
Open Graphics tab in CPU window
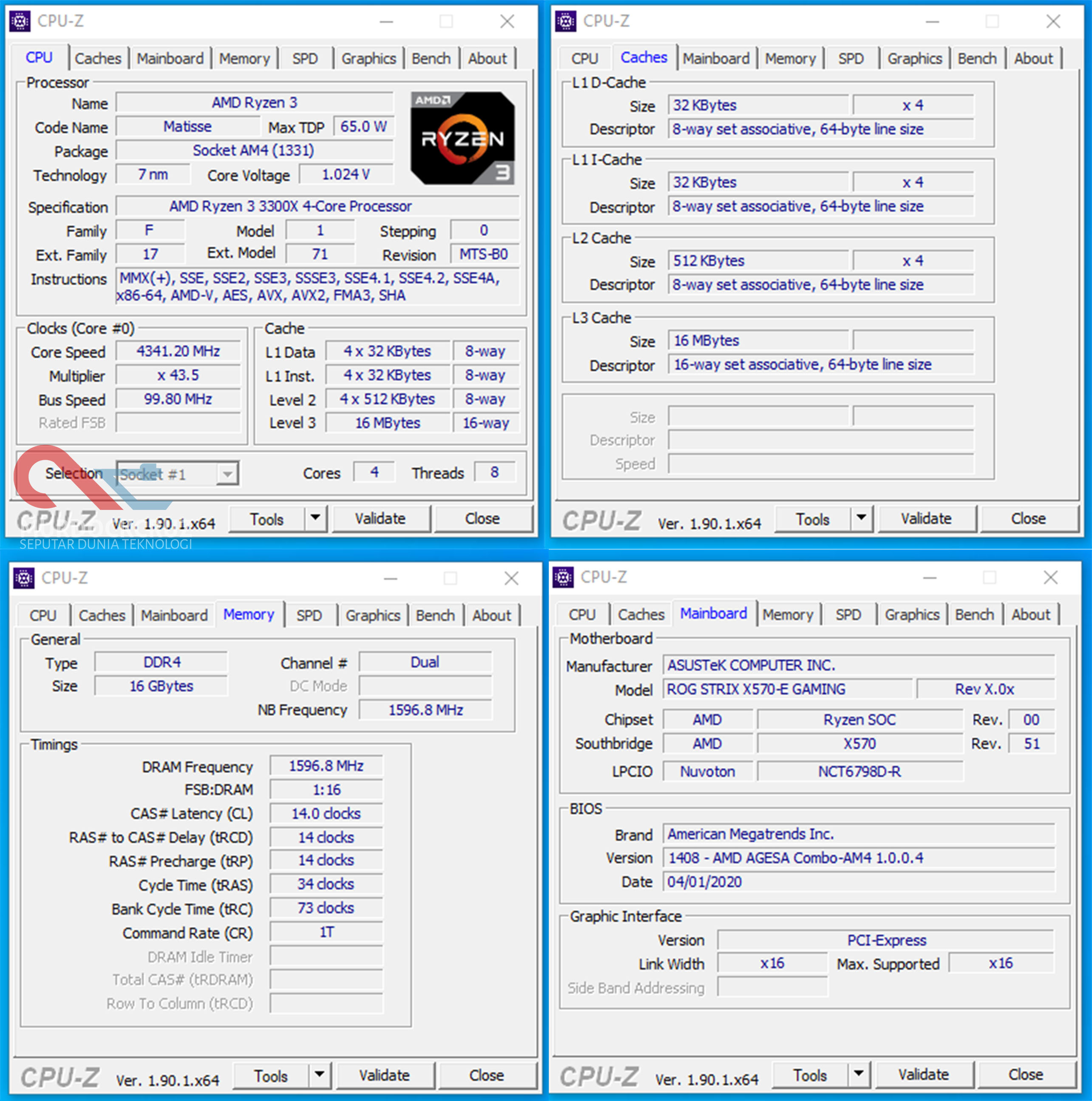[369, 59]
